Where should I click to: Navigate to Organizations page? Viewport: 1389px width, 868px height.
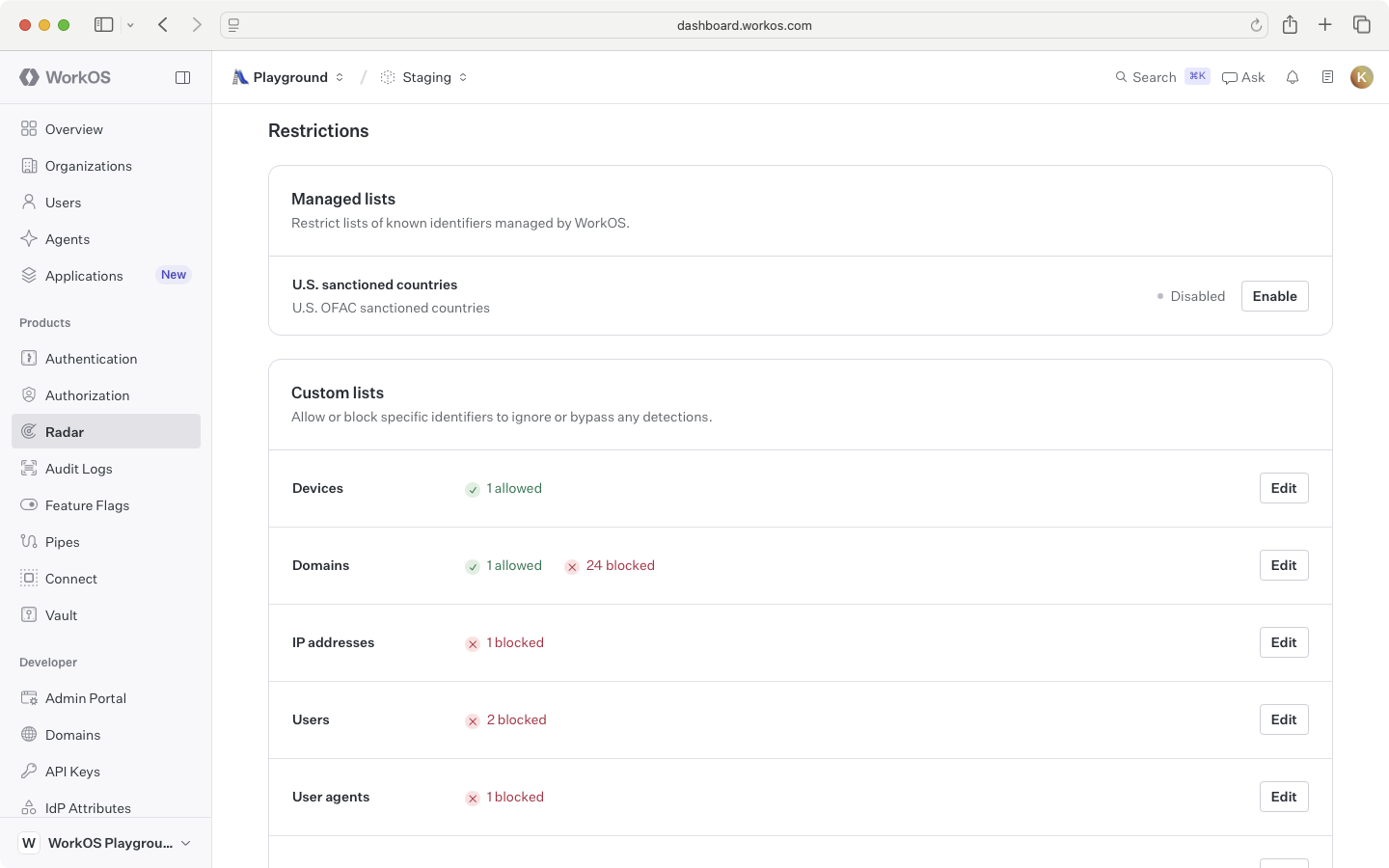tap(106, 166)
